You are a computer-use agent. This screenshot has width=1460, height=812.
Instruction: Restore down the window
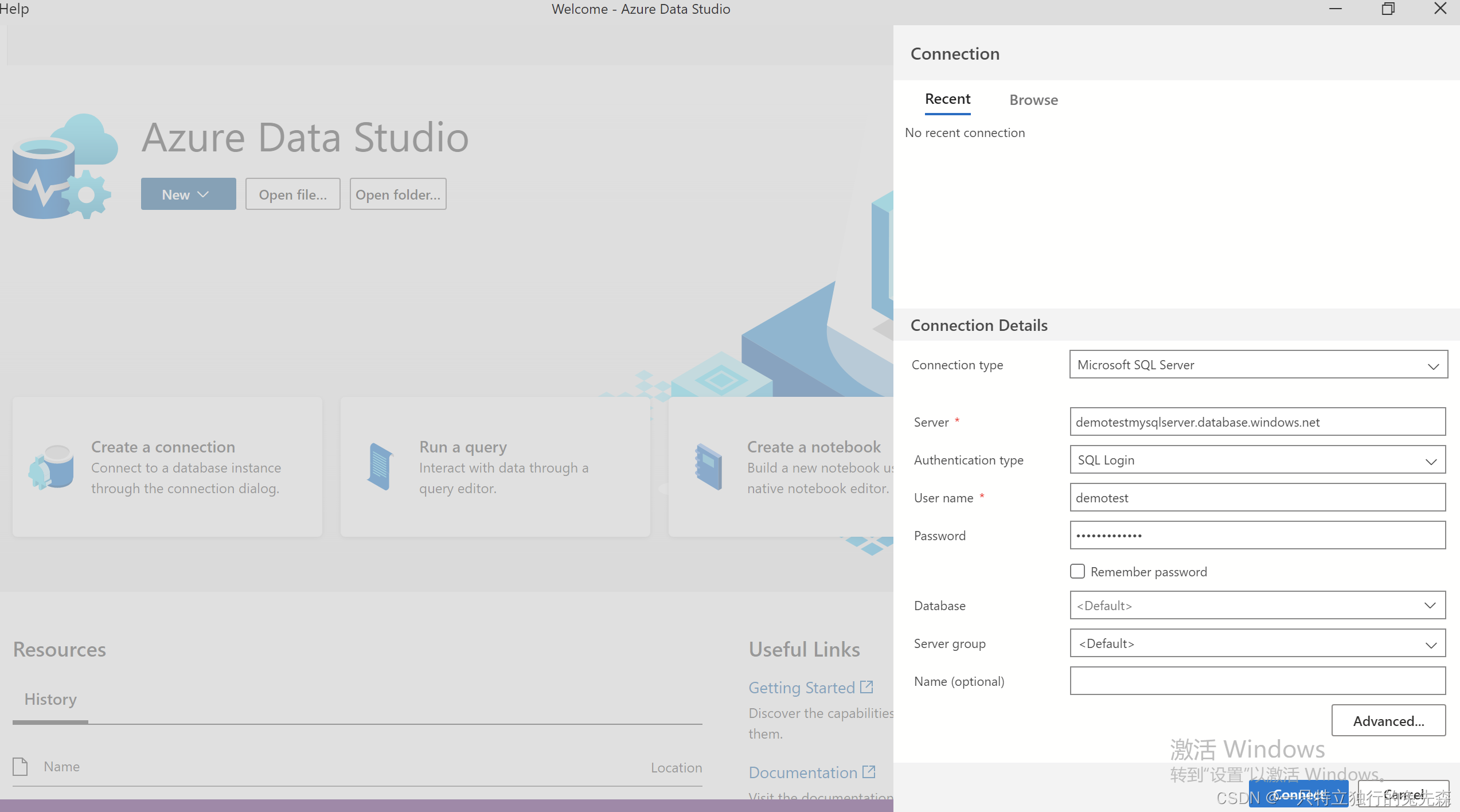point(1388,9)
